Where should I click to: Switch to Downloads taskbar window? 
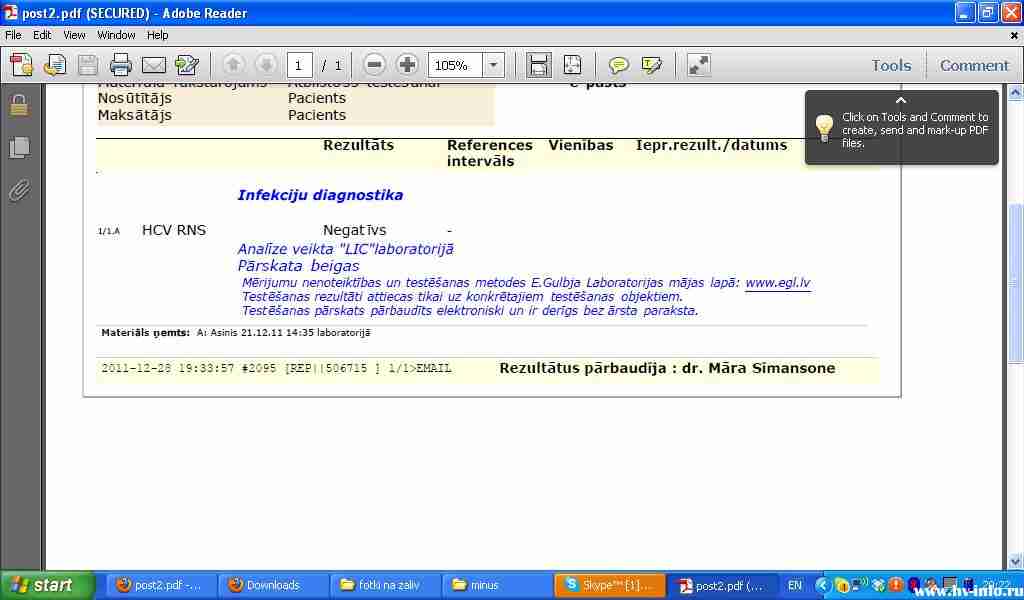point(272,585)
